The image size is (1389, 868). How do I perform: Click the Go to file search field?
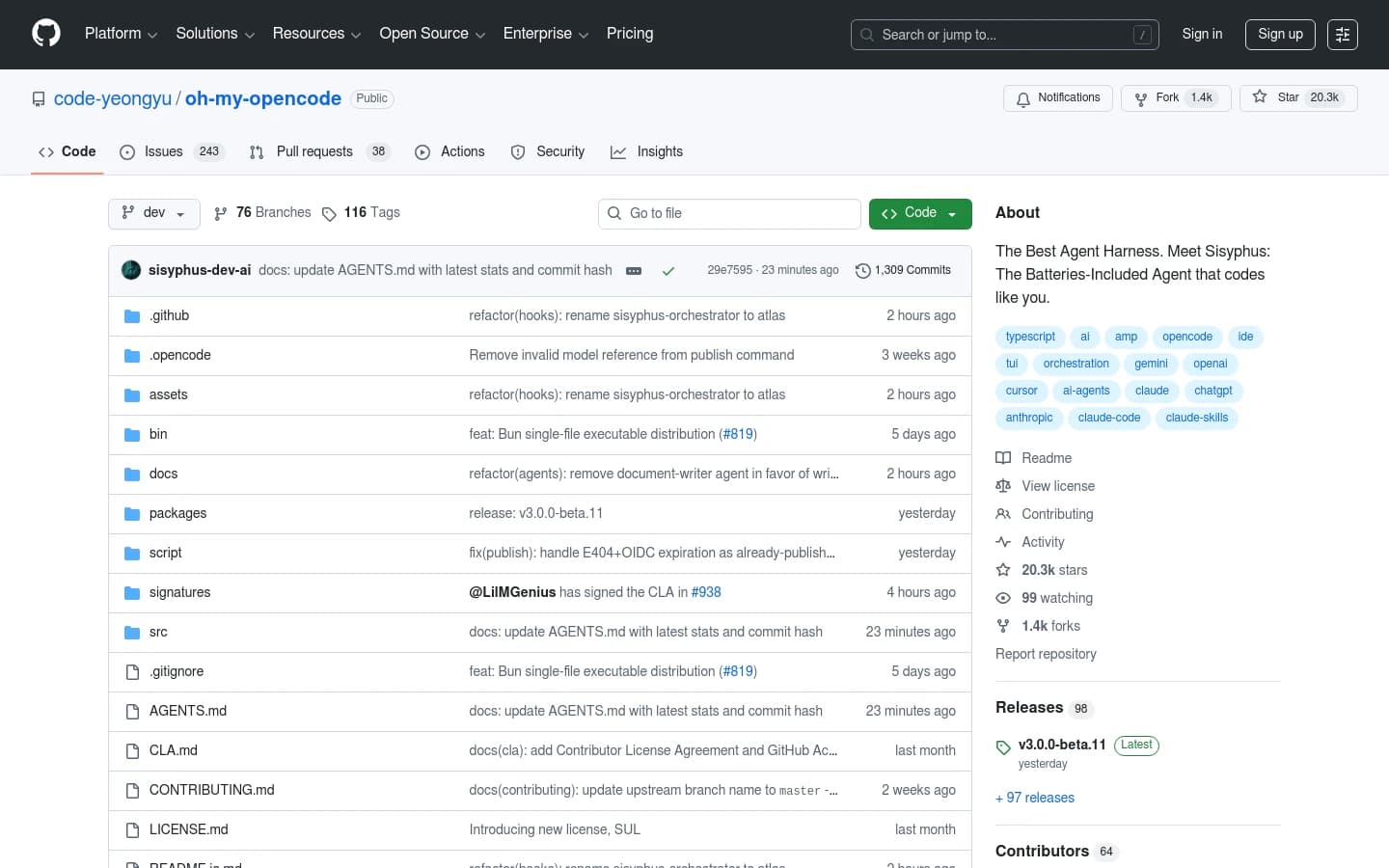729,213
